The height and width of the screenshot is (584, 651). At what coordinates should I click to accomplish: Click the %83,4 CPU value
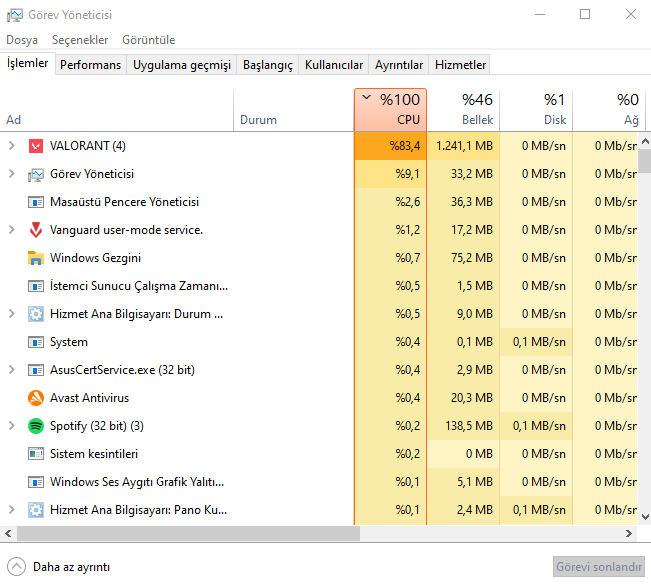coord(404,146)
